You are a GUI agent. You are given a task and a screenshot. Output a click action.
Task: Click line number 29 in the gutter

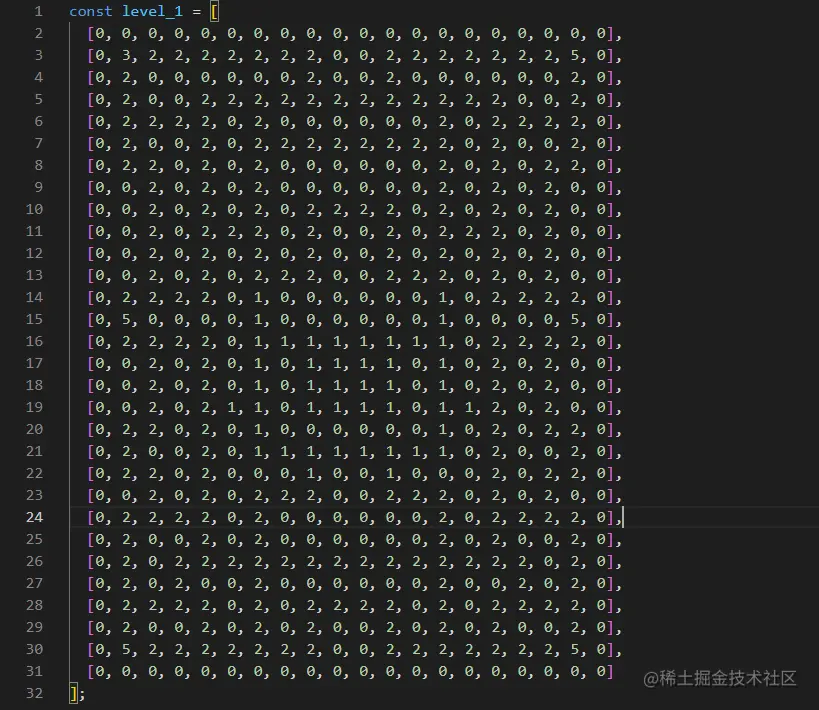(x=34, y=627)
